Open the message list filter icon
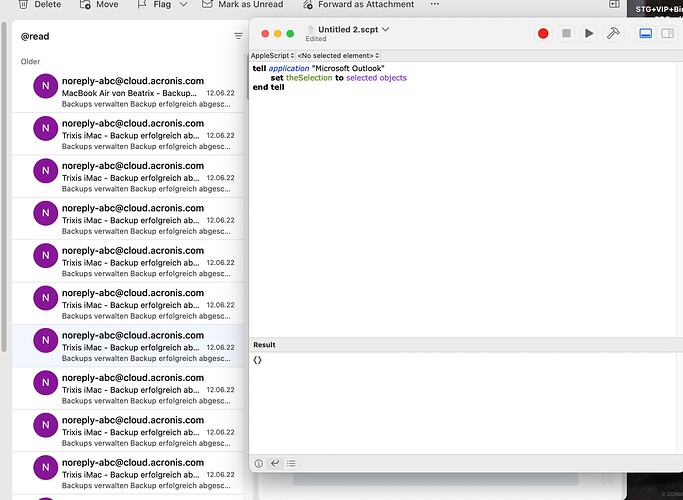The width and height of the screenshot is (683, 500). [238, 36]
